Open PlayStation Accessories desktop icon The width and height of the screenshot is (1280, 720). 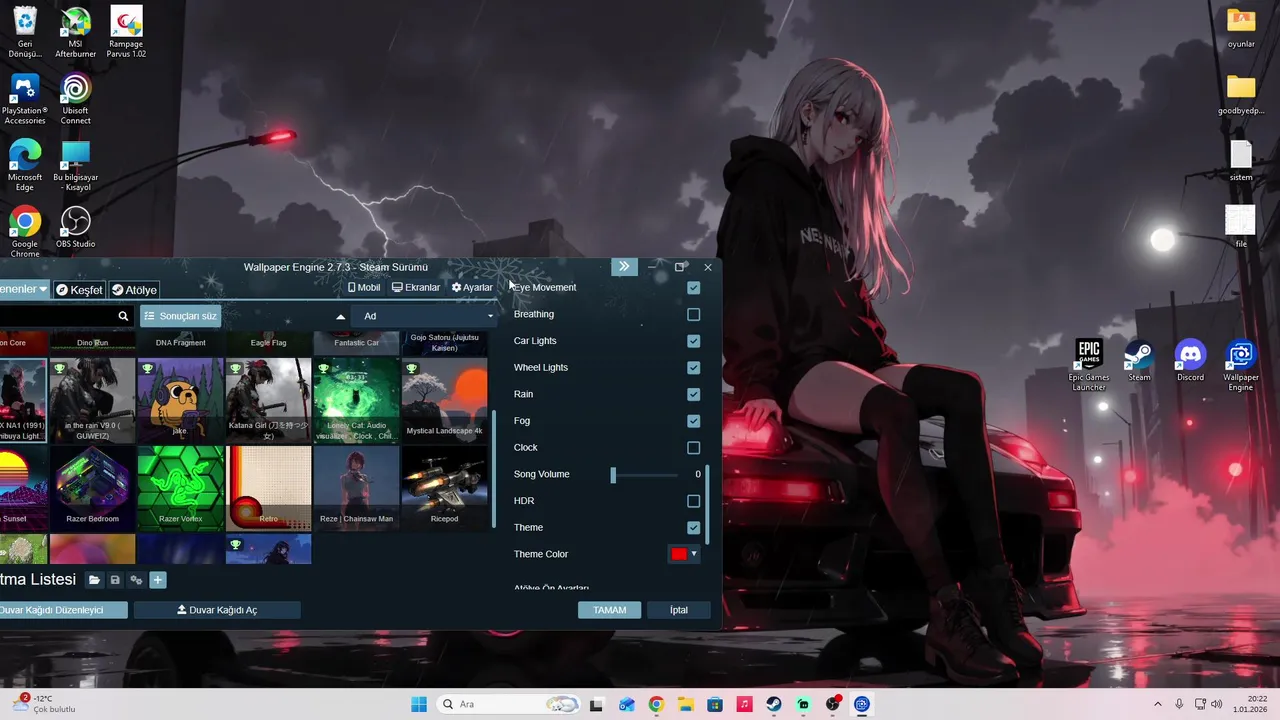[x=25, y=99]
